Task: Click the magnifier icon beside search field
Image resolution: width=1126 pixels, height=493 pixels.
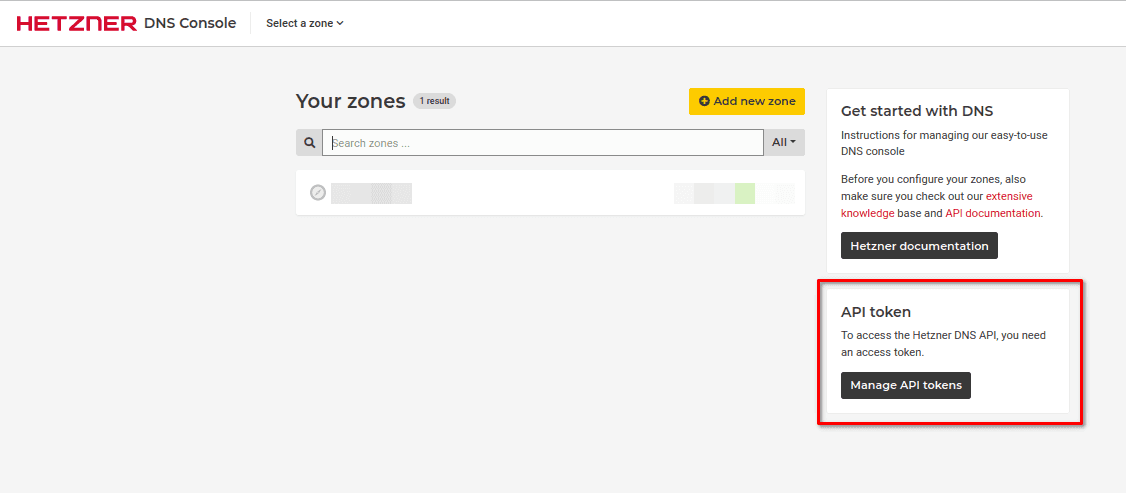Action: coord(310,143)
